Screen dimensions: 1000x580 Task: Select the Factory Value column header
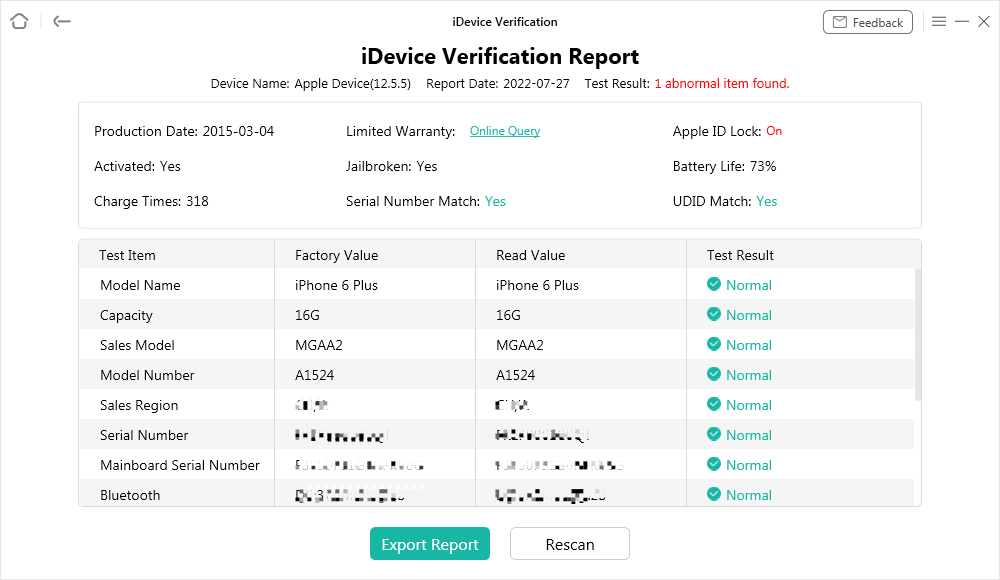coord(337,255)
